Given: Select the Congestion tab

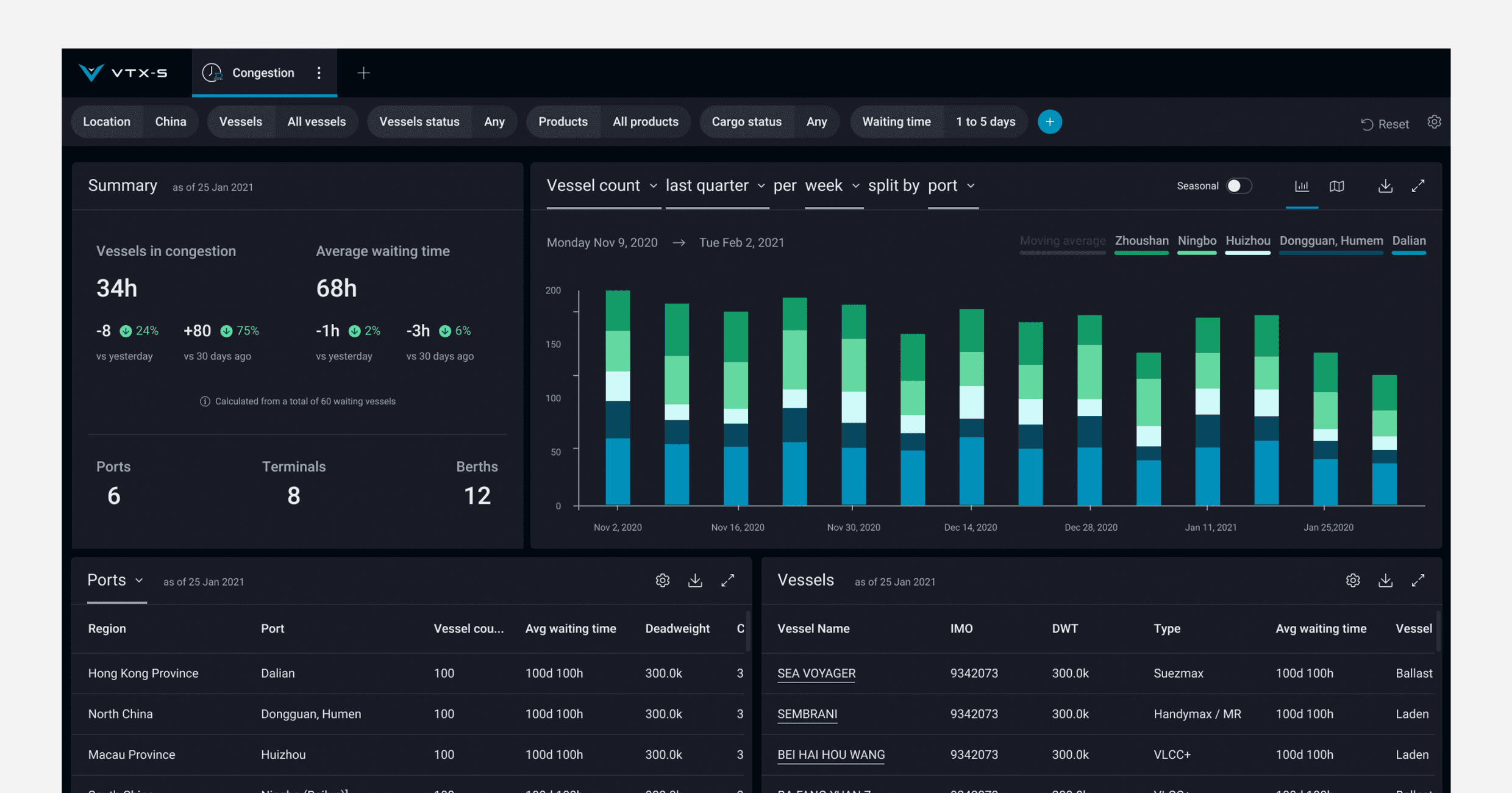Looking at the screenshot, I should coord(263,73).
